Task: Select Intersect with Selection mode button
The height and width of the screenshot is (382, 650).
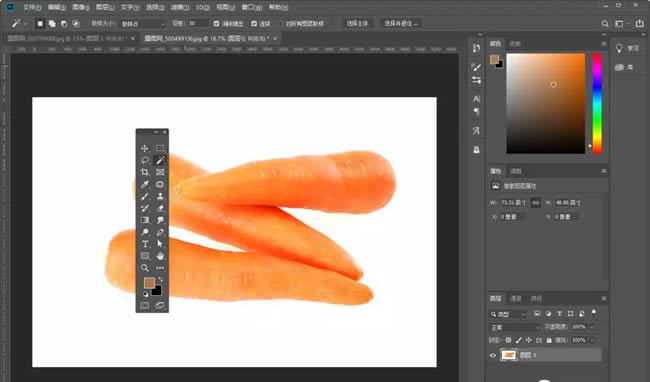Action: coord(76,24)
